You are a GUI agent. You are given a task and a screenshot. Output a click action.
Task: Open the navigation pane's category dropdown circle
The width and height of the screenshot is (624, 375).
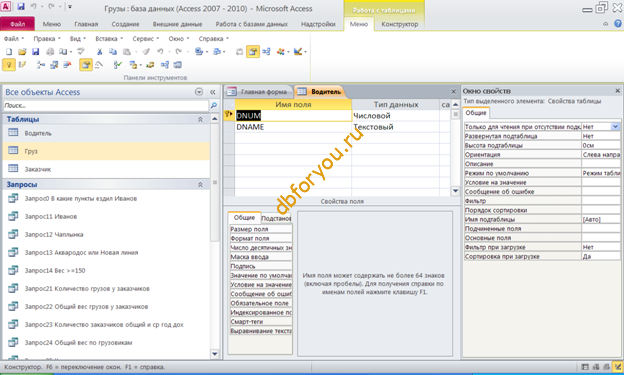[199, 92]
